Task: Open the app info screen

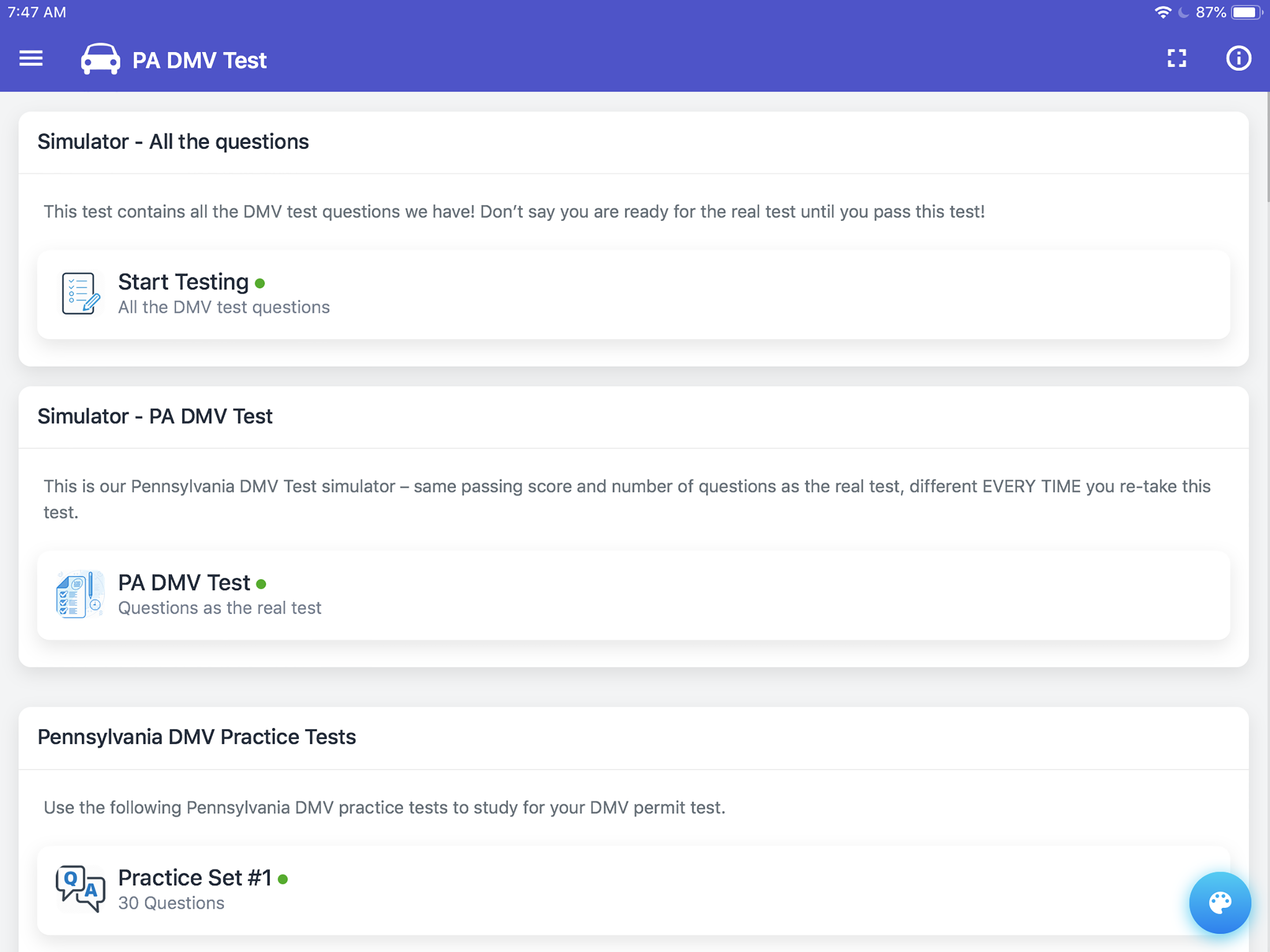Action: 1238,58
